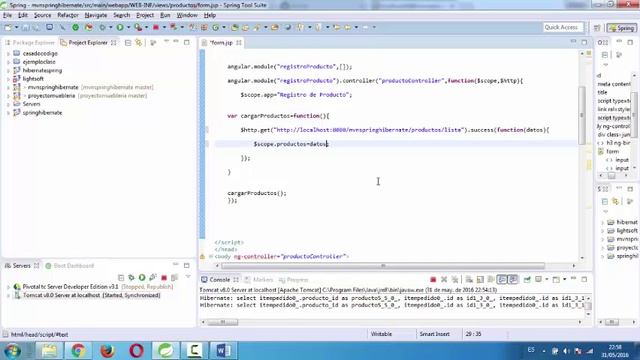Expand Pivotal tc Server entry
Viewport: 640px width, 360px height.
(8, 287)
